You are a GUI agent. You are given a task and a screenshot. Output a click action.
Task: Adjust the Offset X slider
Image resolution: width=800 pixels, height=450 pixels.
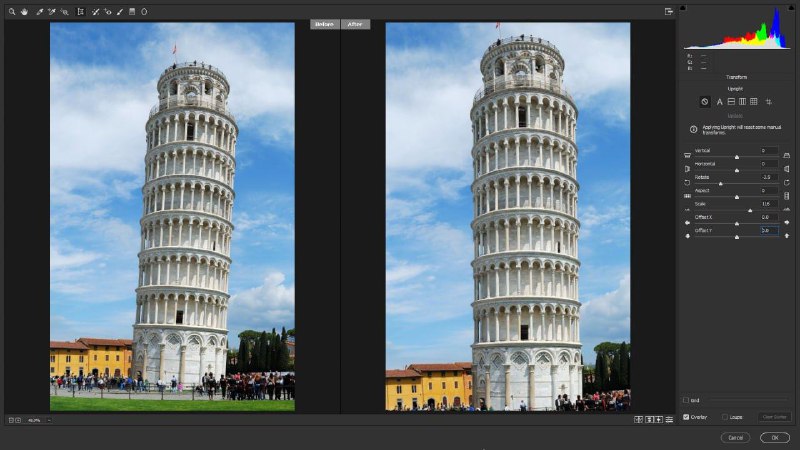click(736, 223)
